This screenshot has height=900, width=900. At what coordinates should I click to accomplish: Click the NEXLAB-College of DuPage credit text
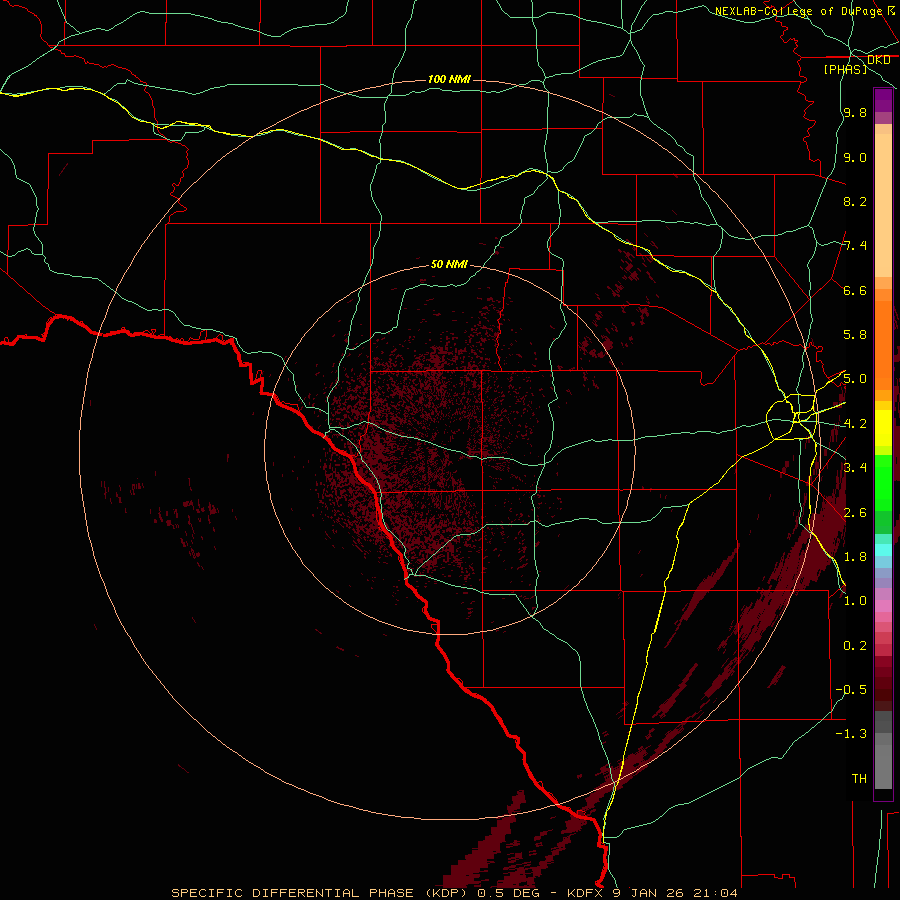coord(798,11)
